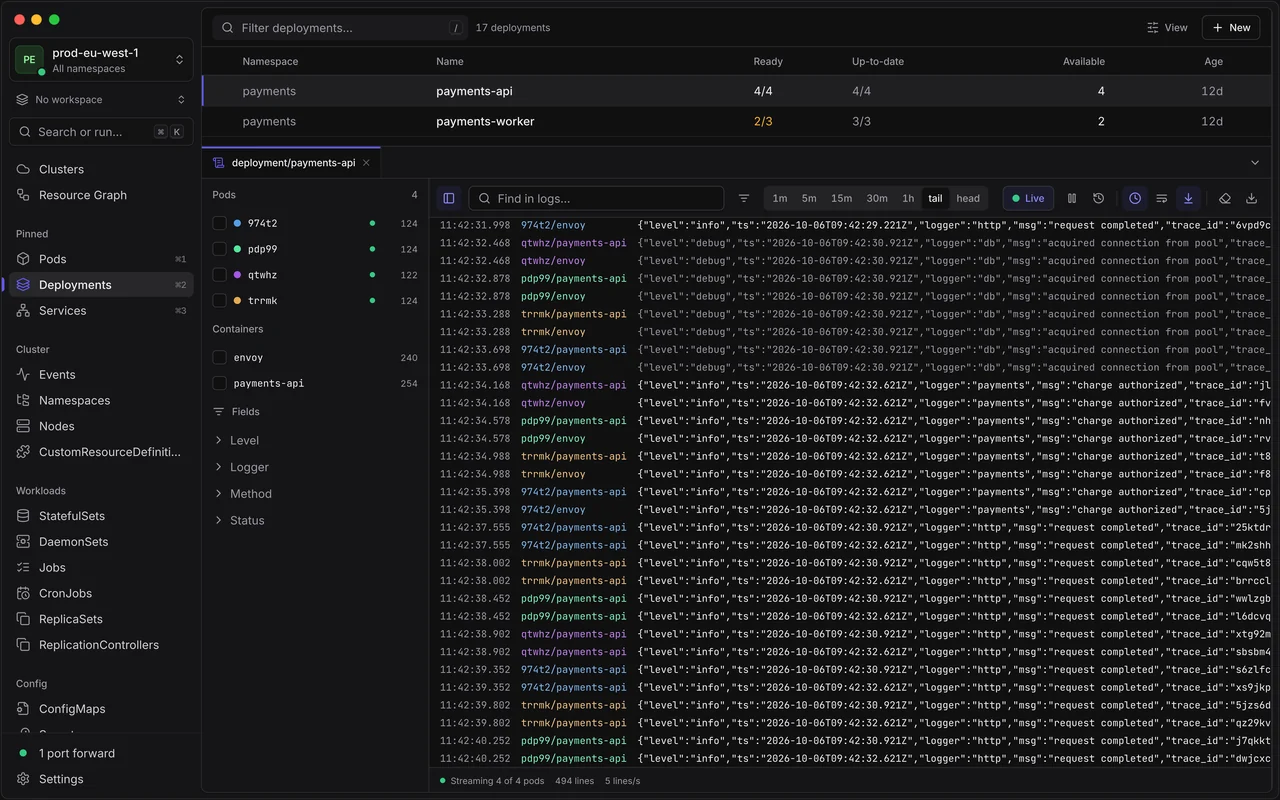This screenshot has height=800, width=1280.
Task: Click the New button
Action: click(x=1231, y=28)
